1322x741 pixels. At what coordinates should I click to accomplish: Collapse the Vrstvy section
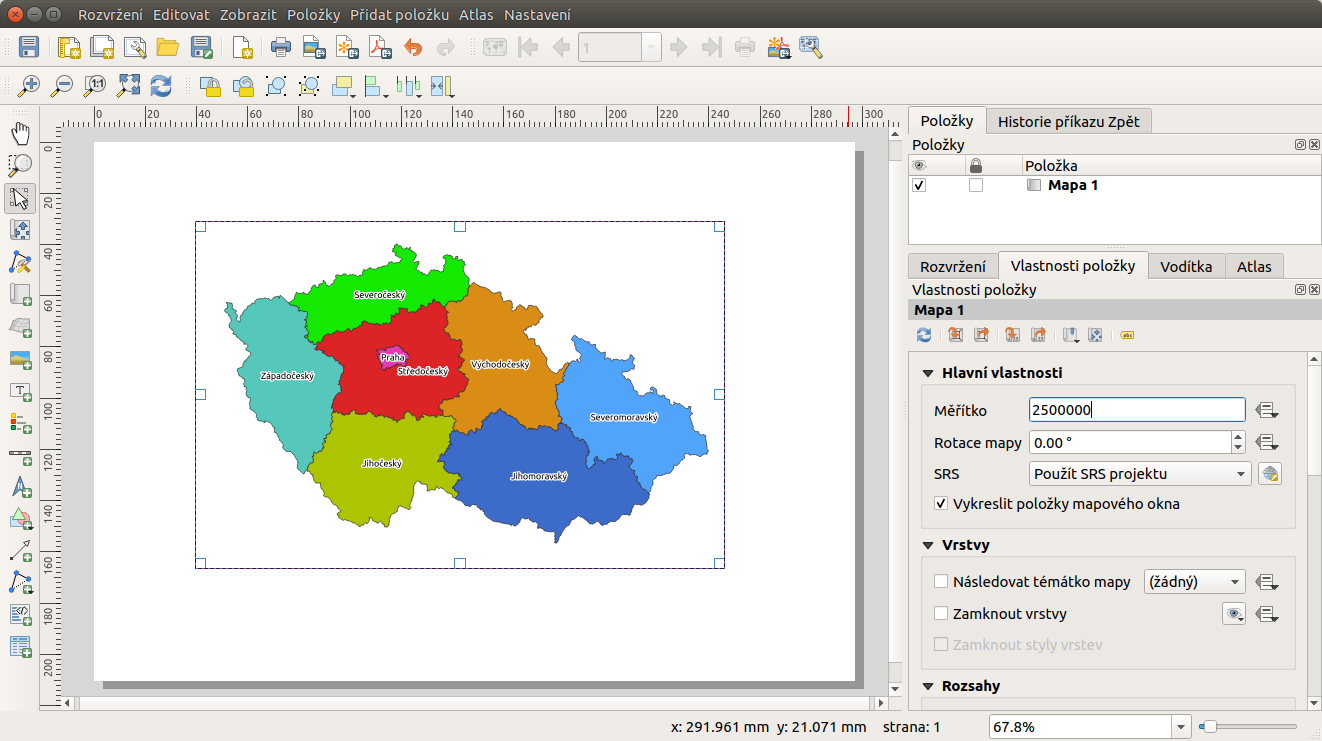coord(928,545)
